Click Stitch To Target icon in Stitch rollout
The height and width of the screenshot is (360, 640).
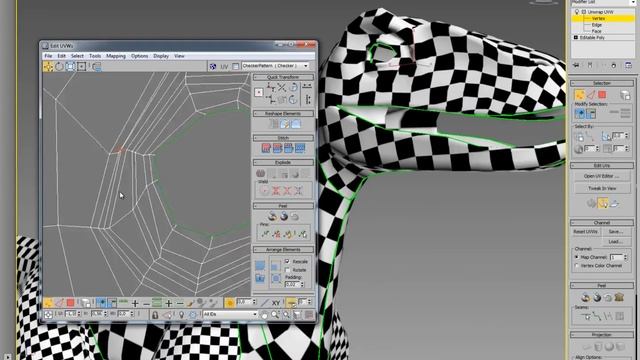266,148
